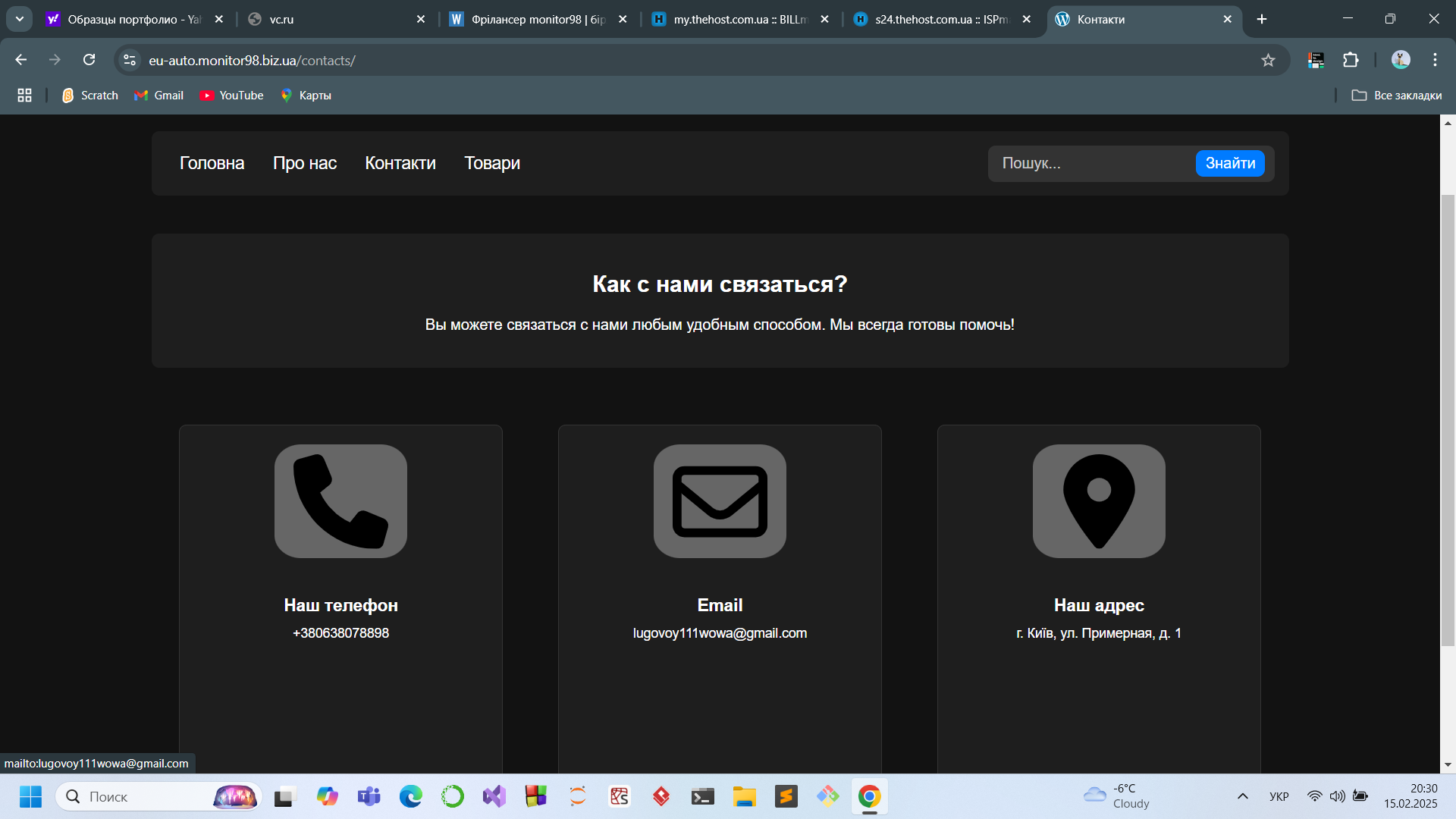Open the Товари menu item

coord(492,163)
